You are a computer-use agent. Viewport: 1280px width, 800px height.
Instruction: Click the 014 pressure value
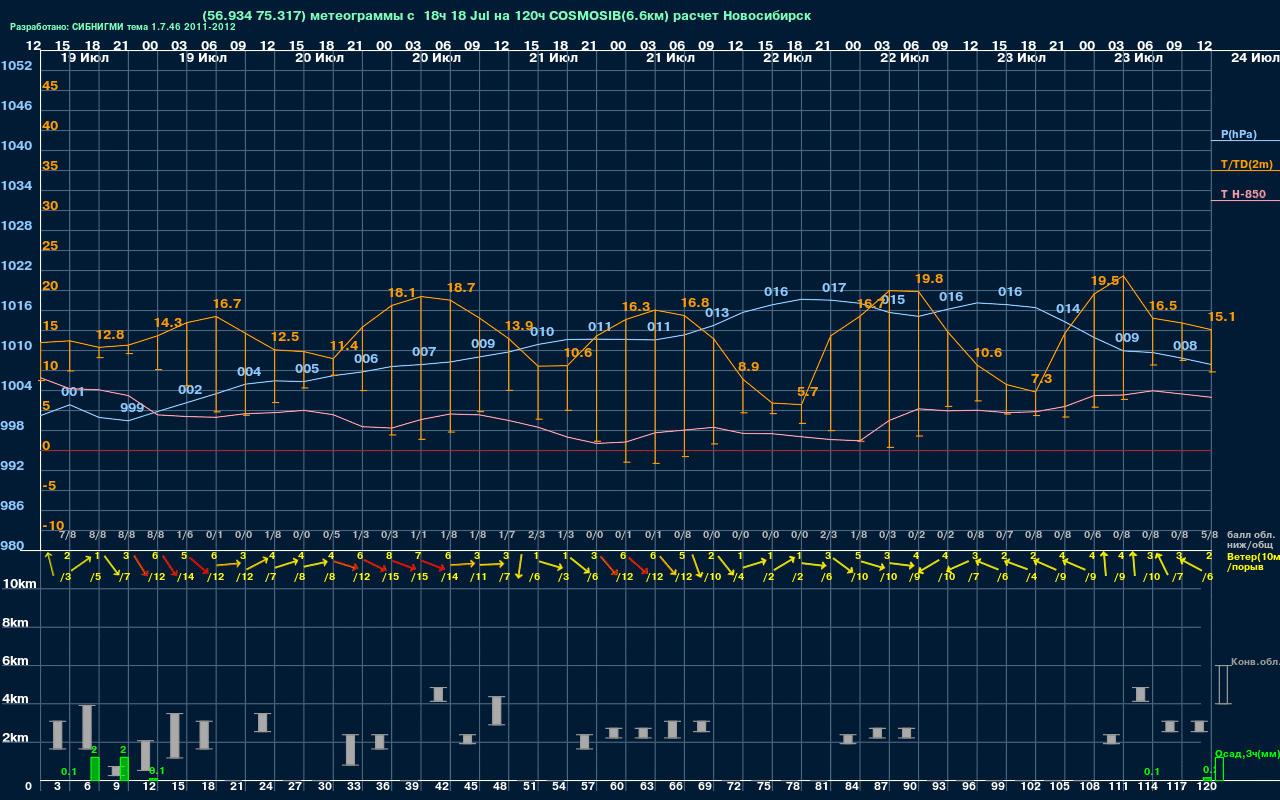tap(1068, 309)
